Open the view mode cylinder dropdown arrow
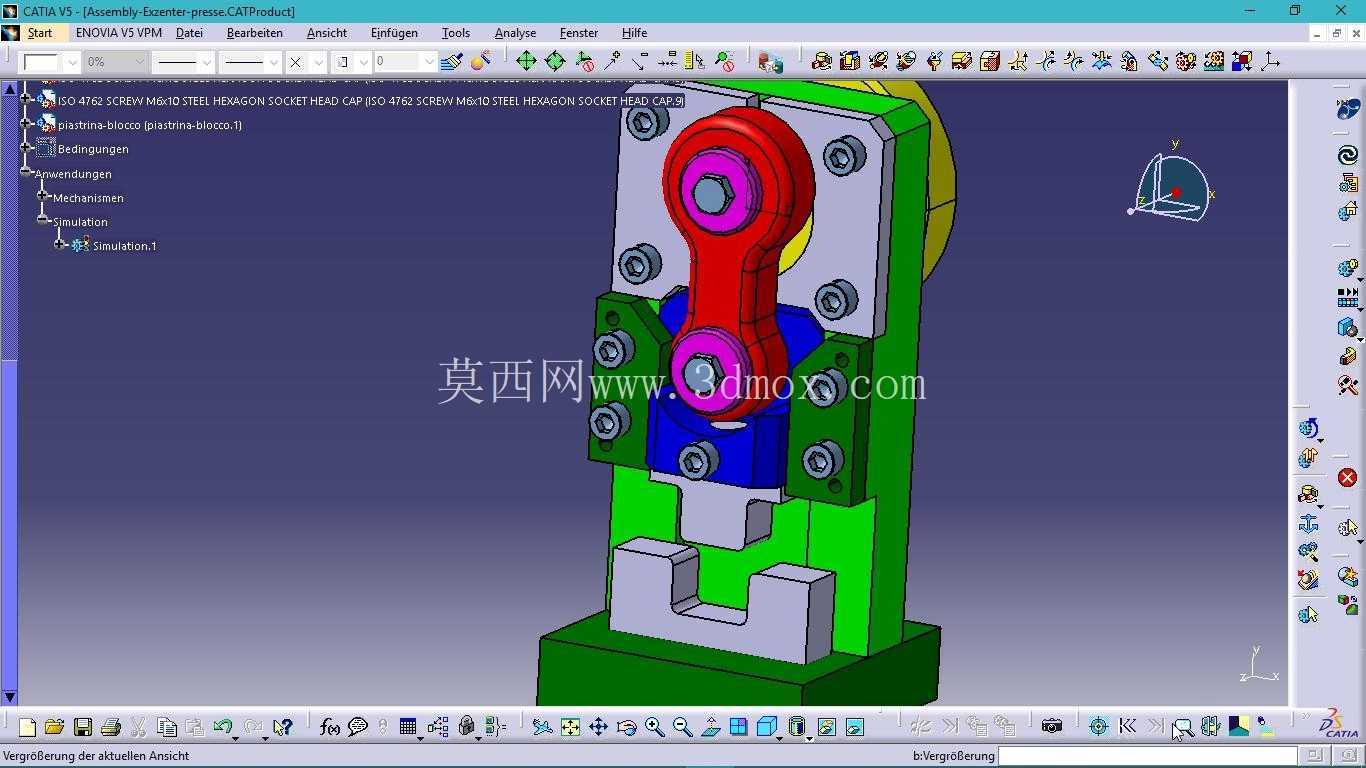 [x=808, y=737]
